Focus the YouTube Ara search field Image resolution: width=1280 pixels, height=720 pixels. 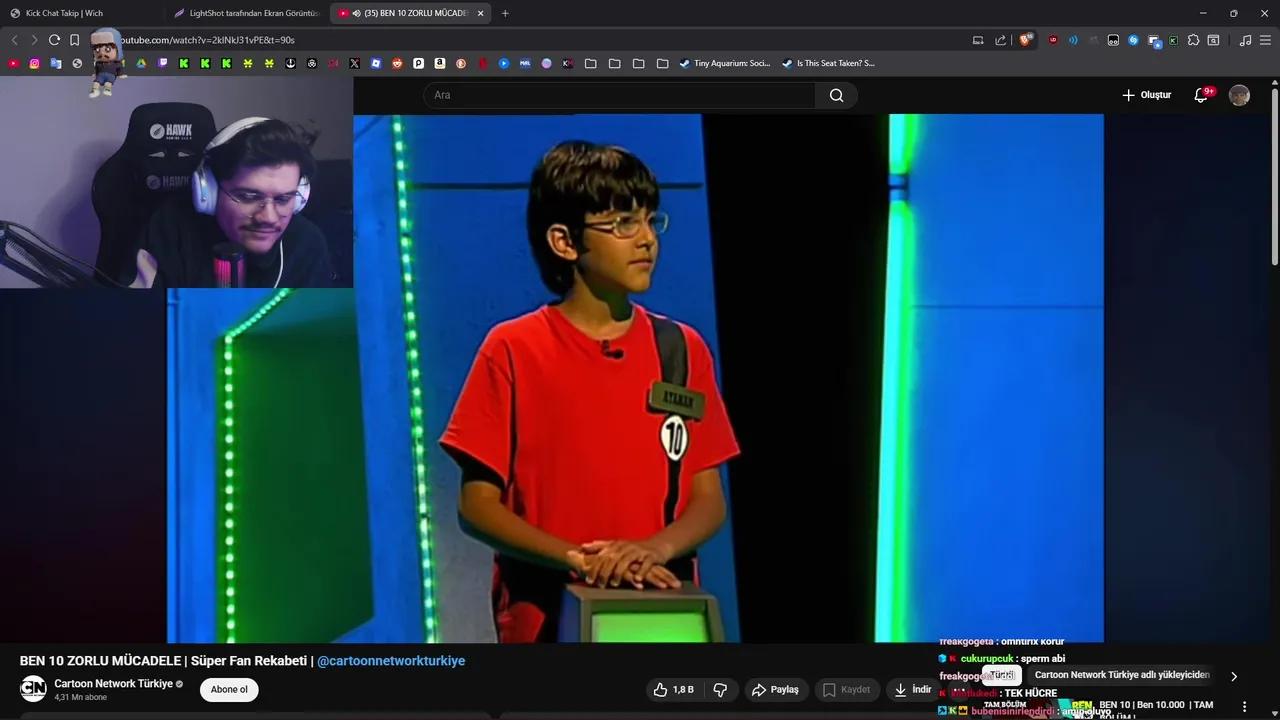tap(620, 95)
